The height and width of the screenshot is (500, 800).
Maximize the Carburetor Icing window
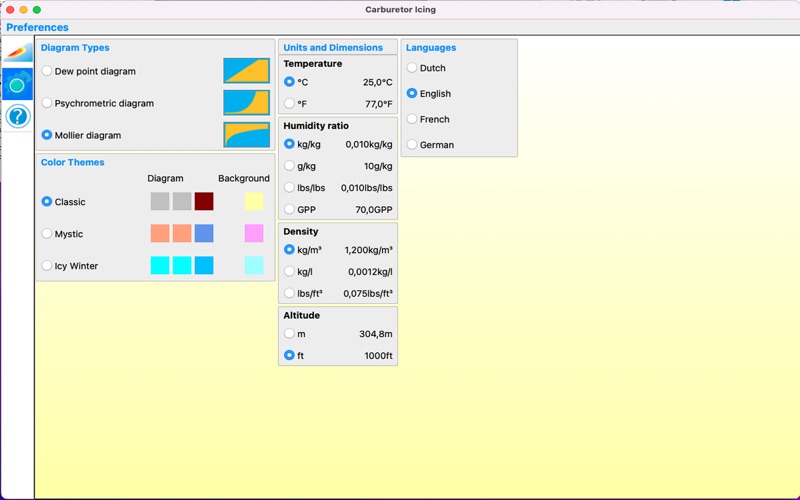click(37, 10)
